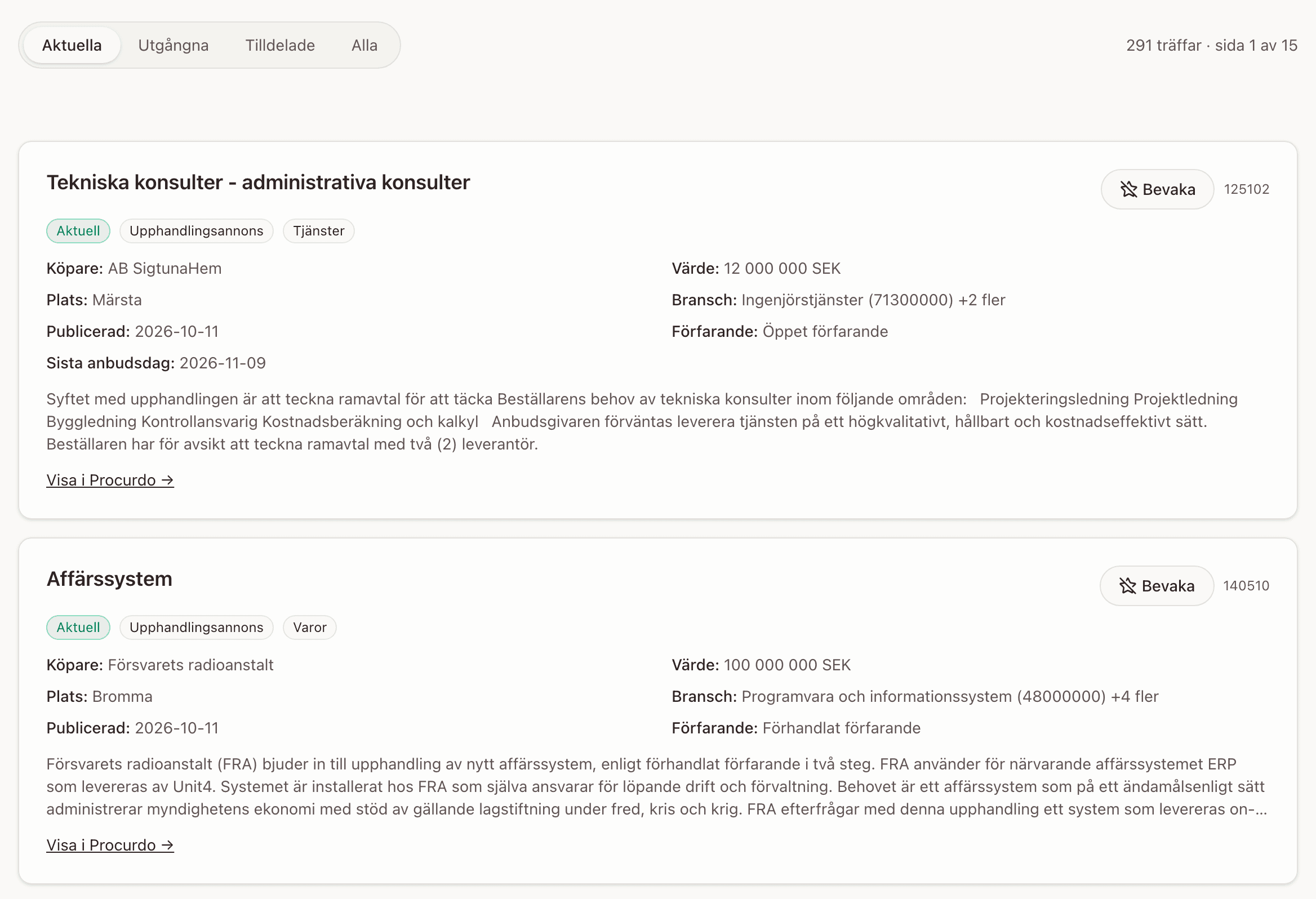The image size is (1316, 899).
Task: Click the notice number 125102
Action: [x=1246, y=189]
